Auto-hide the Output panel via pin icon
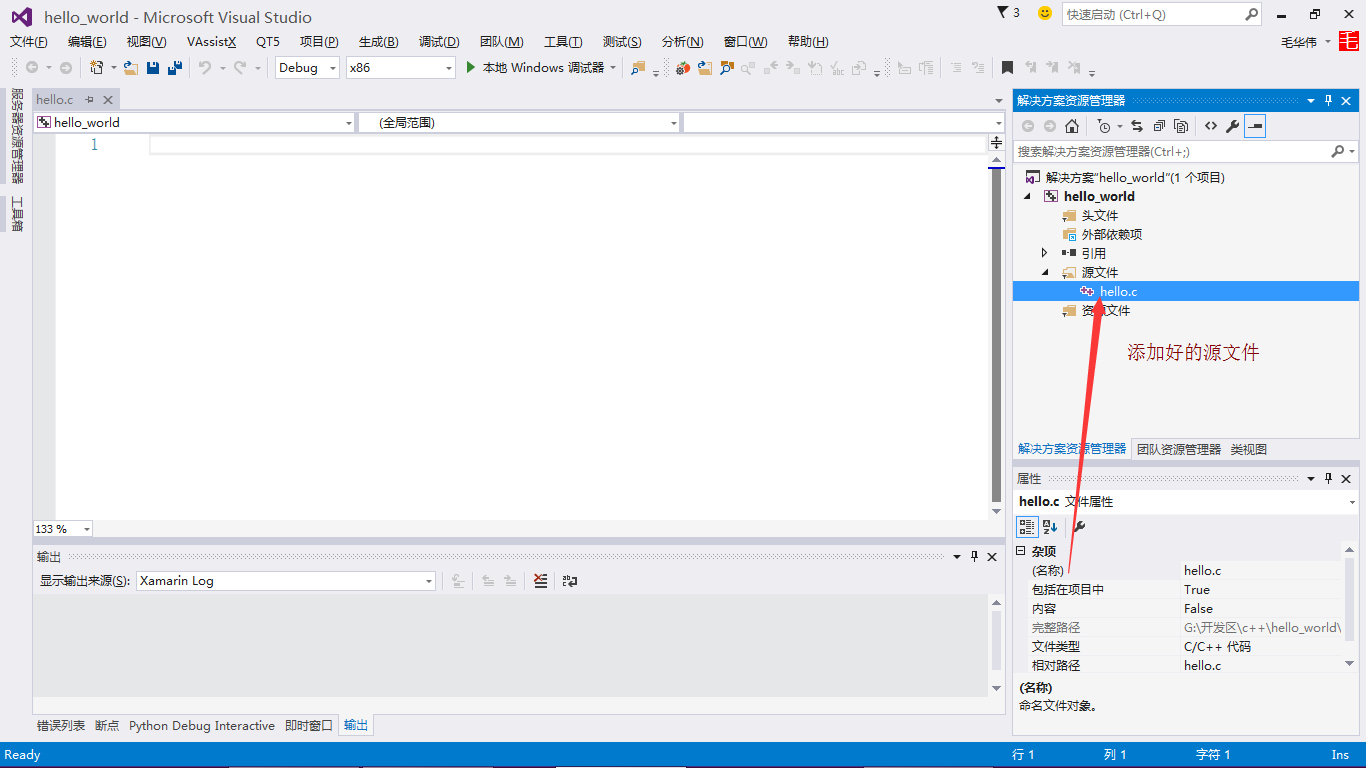Viewport: 1366px width, 768px height. 974,556
